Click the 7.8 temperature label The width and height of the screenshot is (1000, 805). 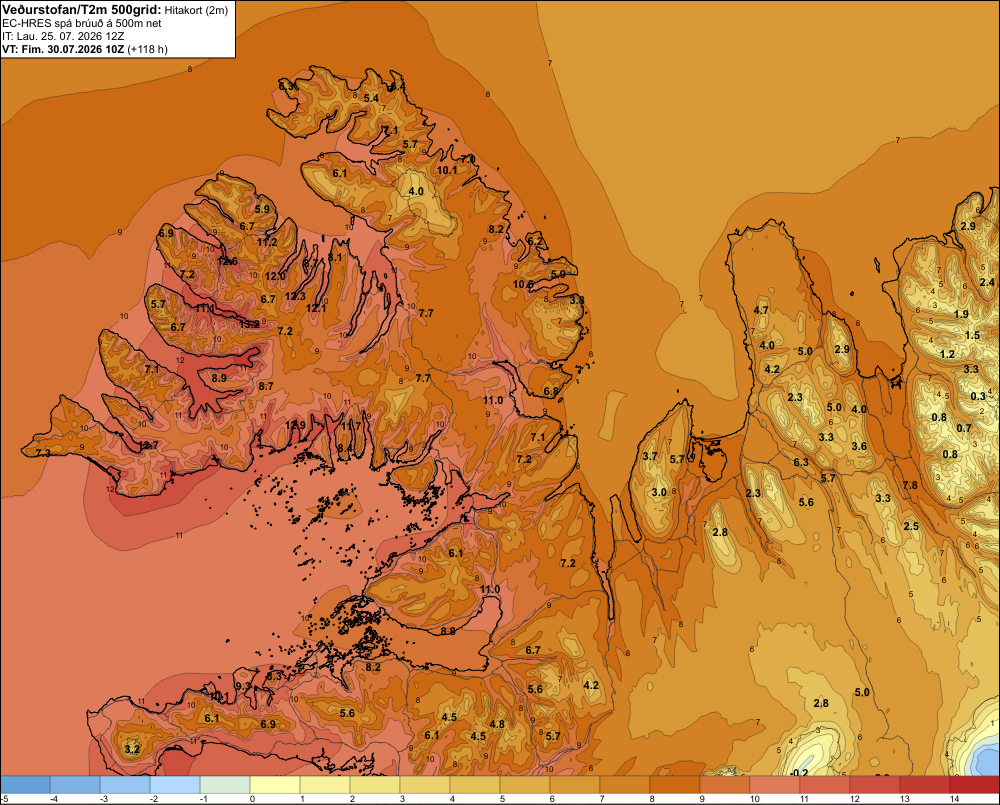910,485
